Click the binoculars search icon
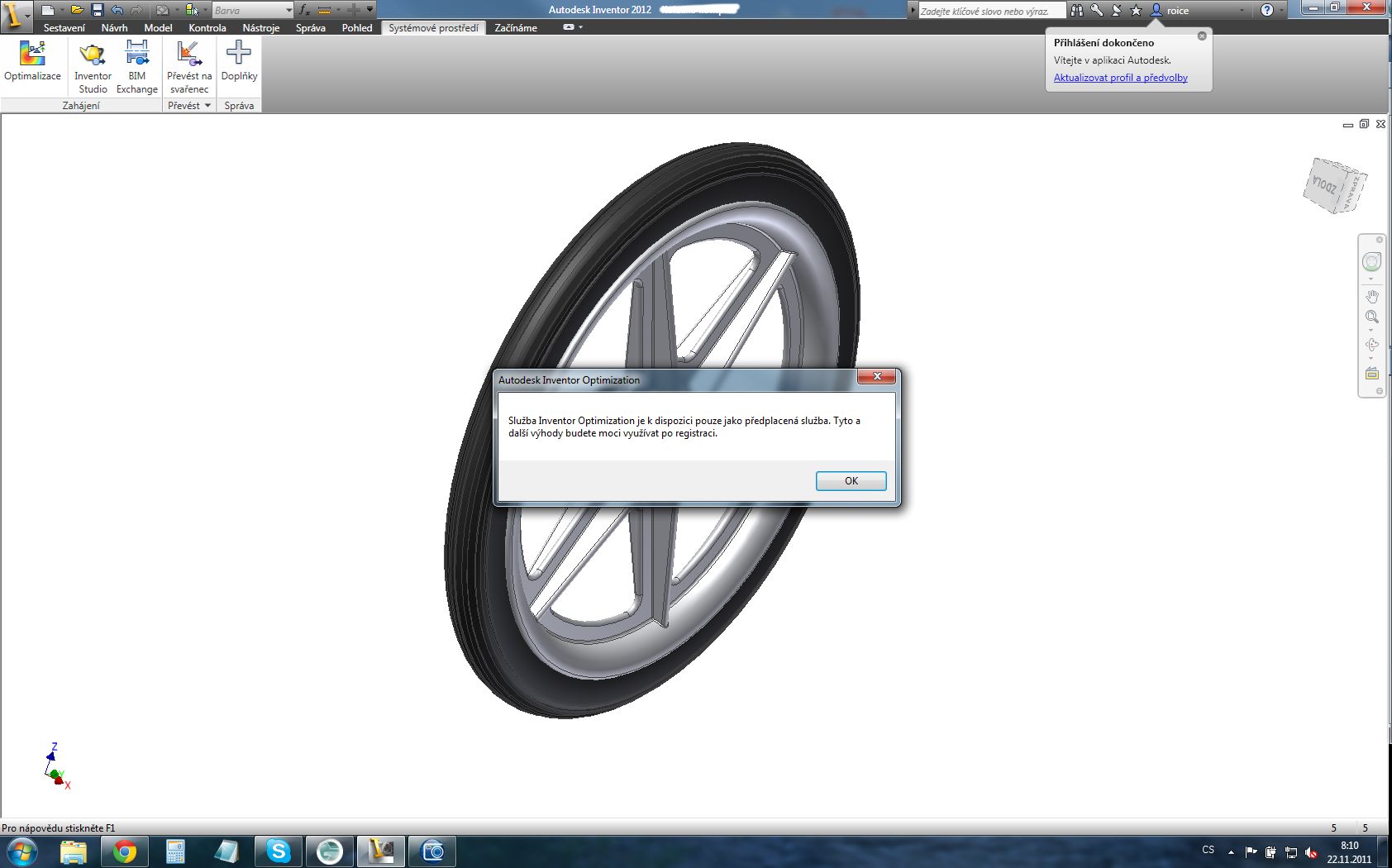 1077,10
